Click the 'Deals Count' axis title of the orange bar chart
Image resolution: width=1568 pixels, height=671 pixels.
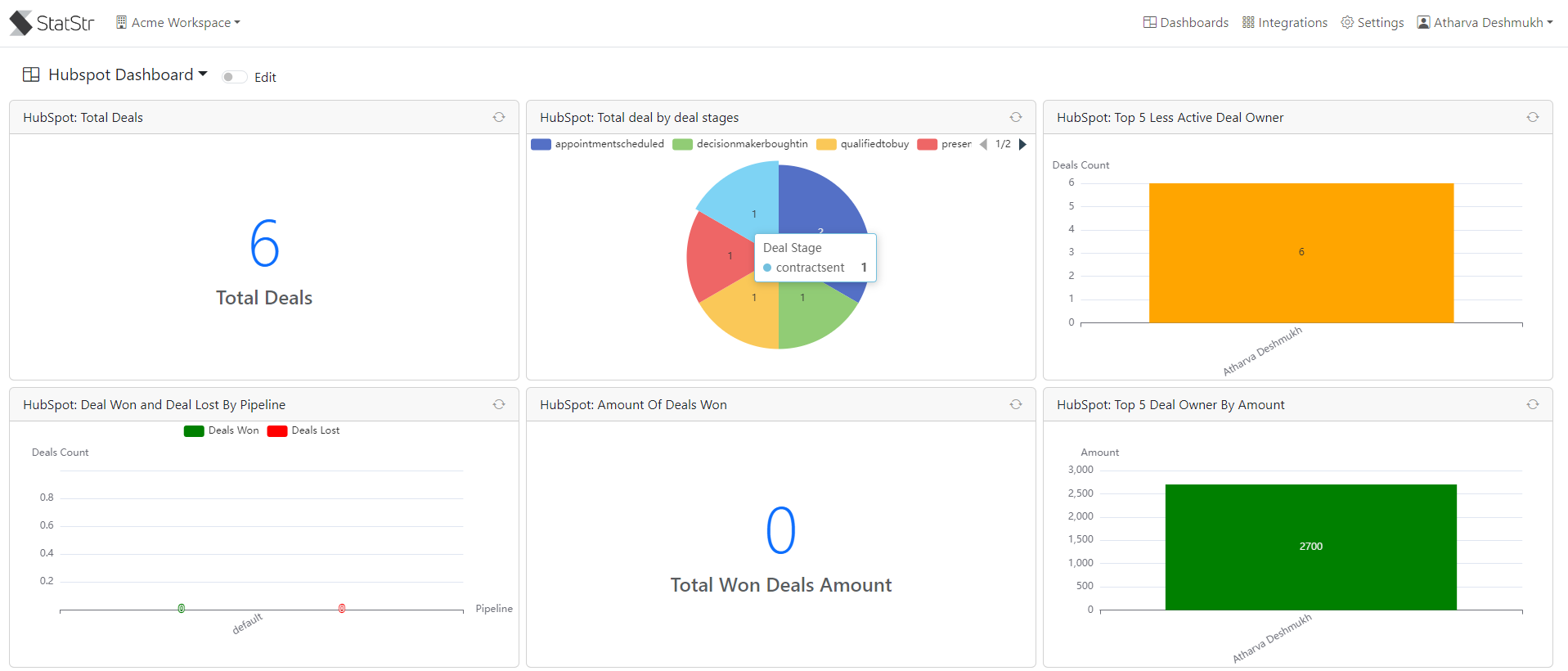click(x=1081, y=165)
